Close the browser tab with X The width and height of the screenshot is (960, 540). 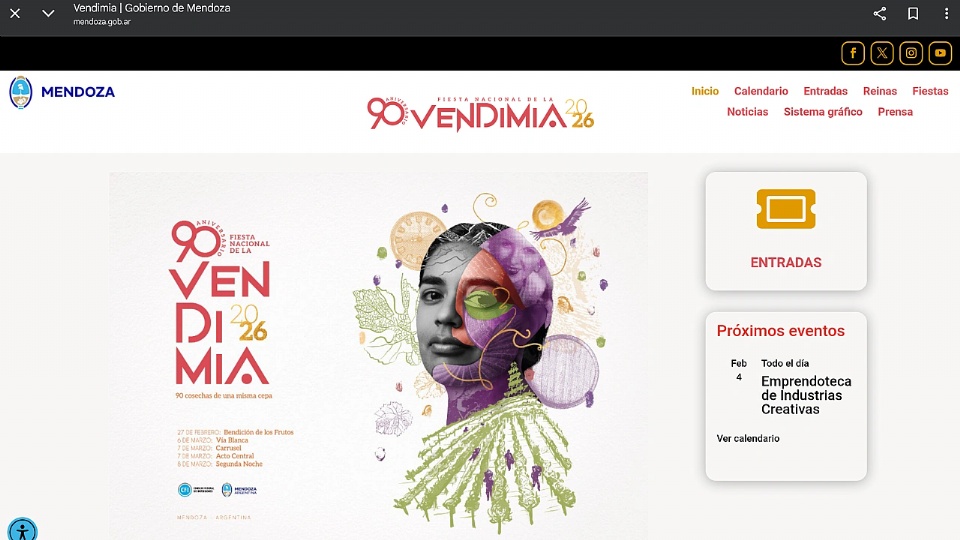tap(15, 13)
